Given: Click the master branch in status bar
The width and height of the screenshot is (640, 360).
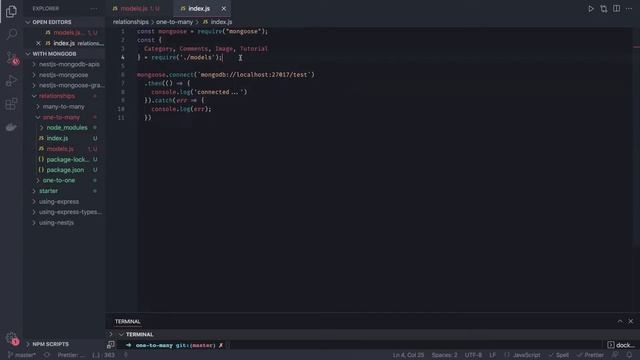Looking at the screenshot, I should pos(22,355).
